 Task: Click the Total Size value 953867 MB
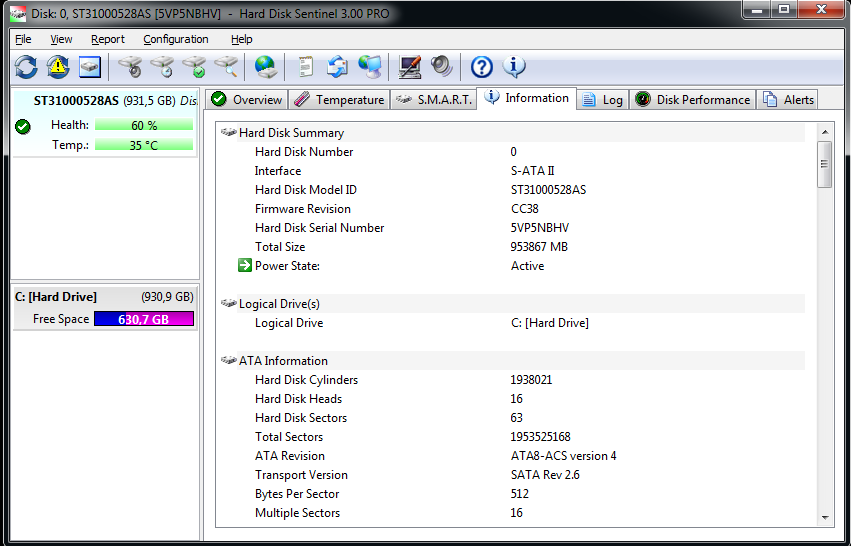coord(539,246)
